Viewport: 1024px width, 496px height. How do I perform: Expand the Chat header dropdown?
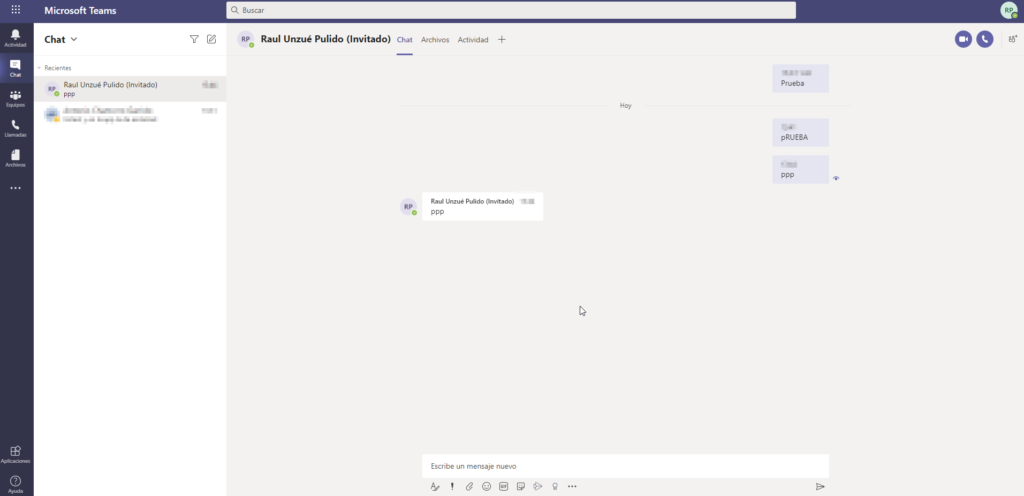coord(73,39)
